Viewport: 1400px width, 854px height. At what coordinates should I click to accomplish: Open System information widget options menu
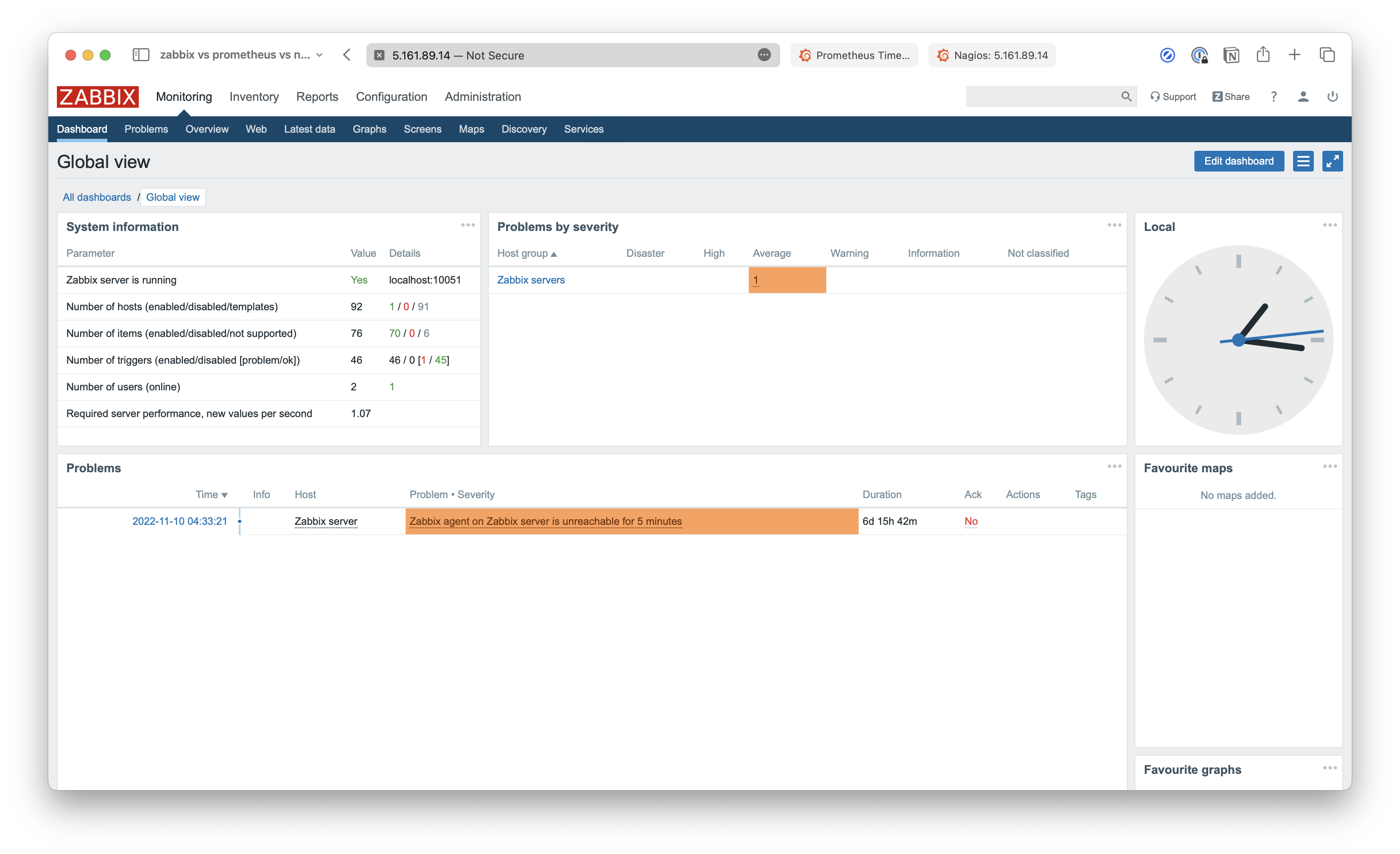pos(468,225)
